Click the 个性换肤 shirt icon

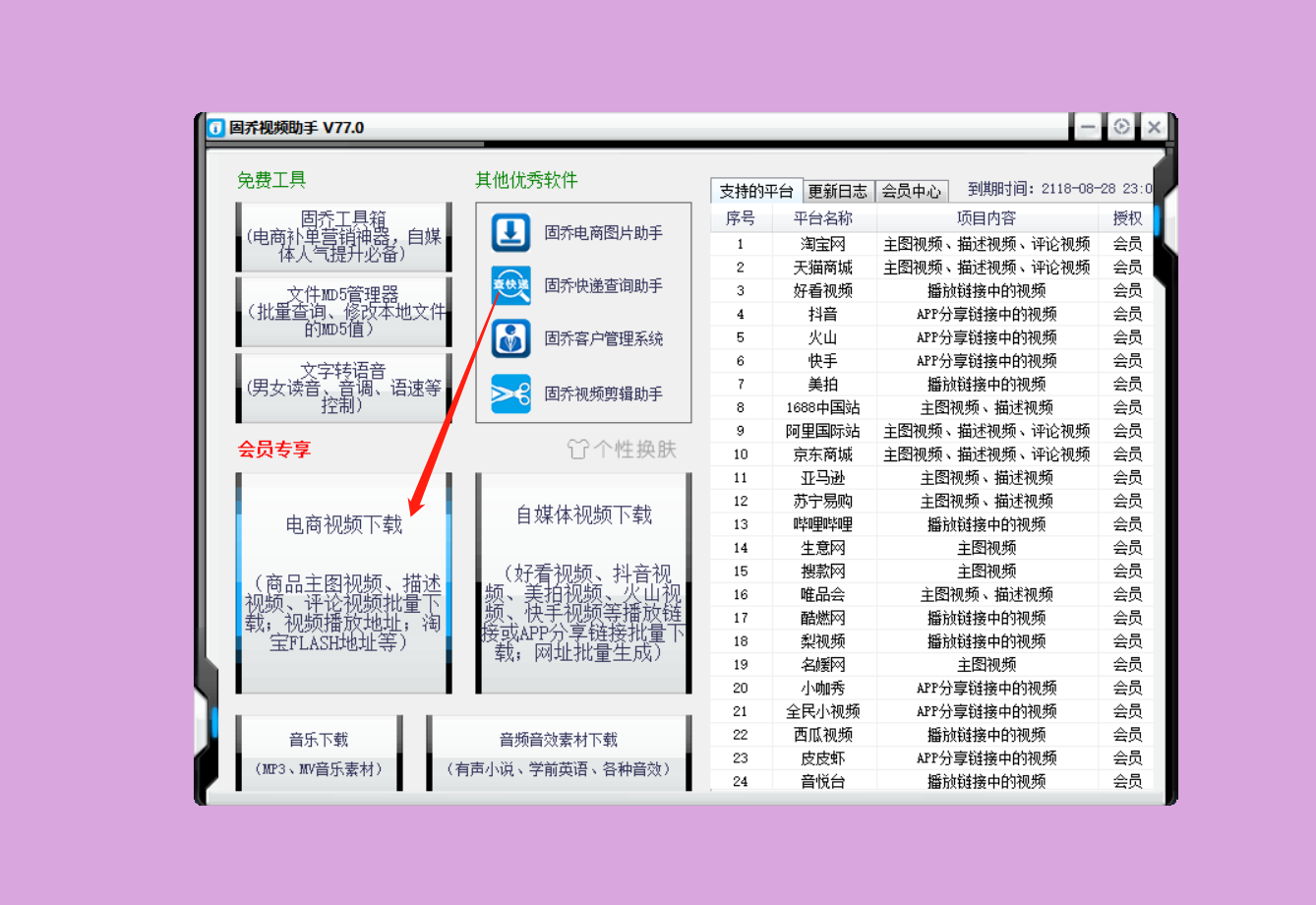[x=578, y=449]
